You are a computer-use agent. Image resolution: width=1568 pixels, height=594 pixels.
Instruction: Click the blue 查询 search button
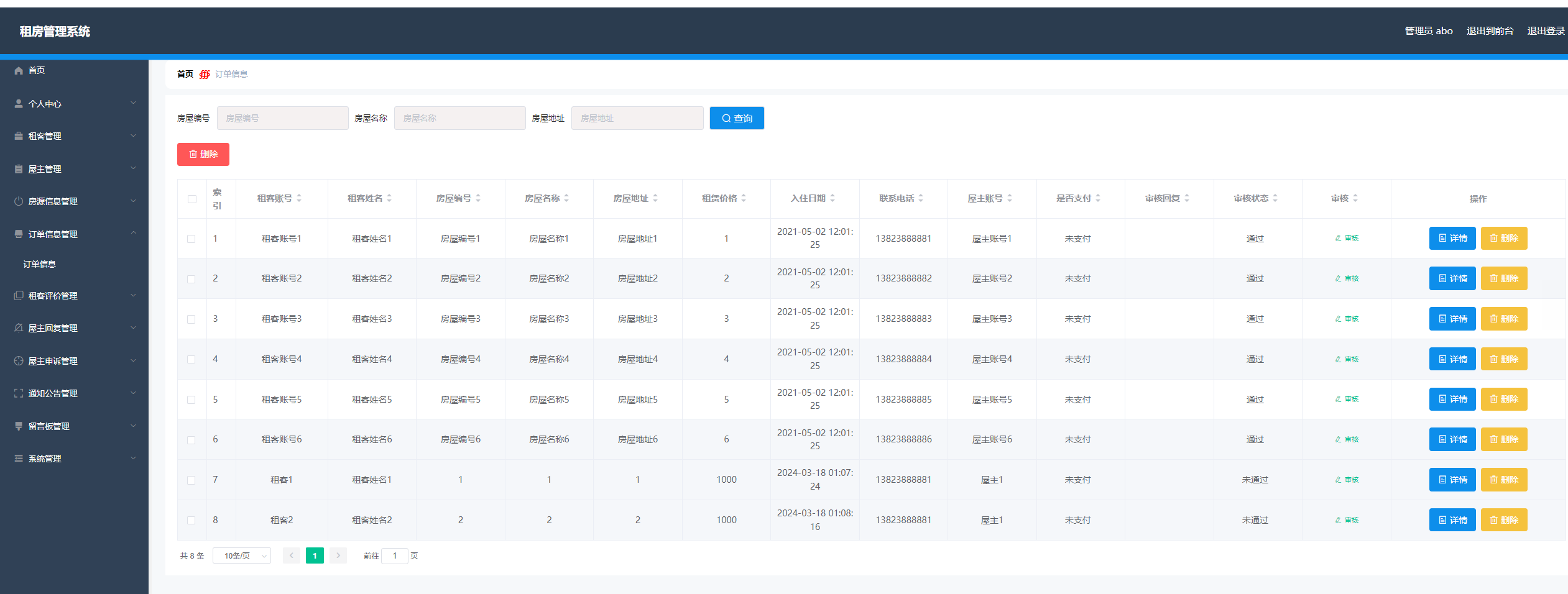point(737,118)
